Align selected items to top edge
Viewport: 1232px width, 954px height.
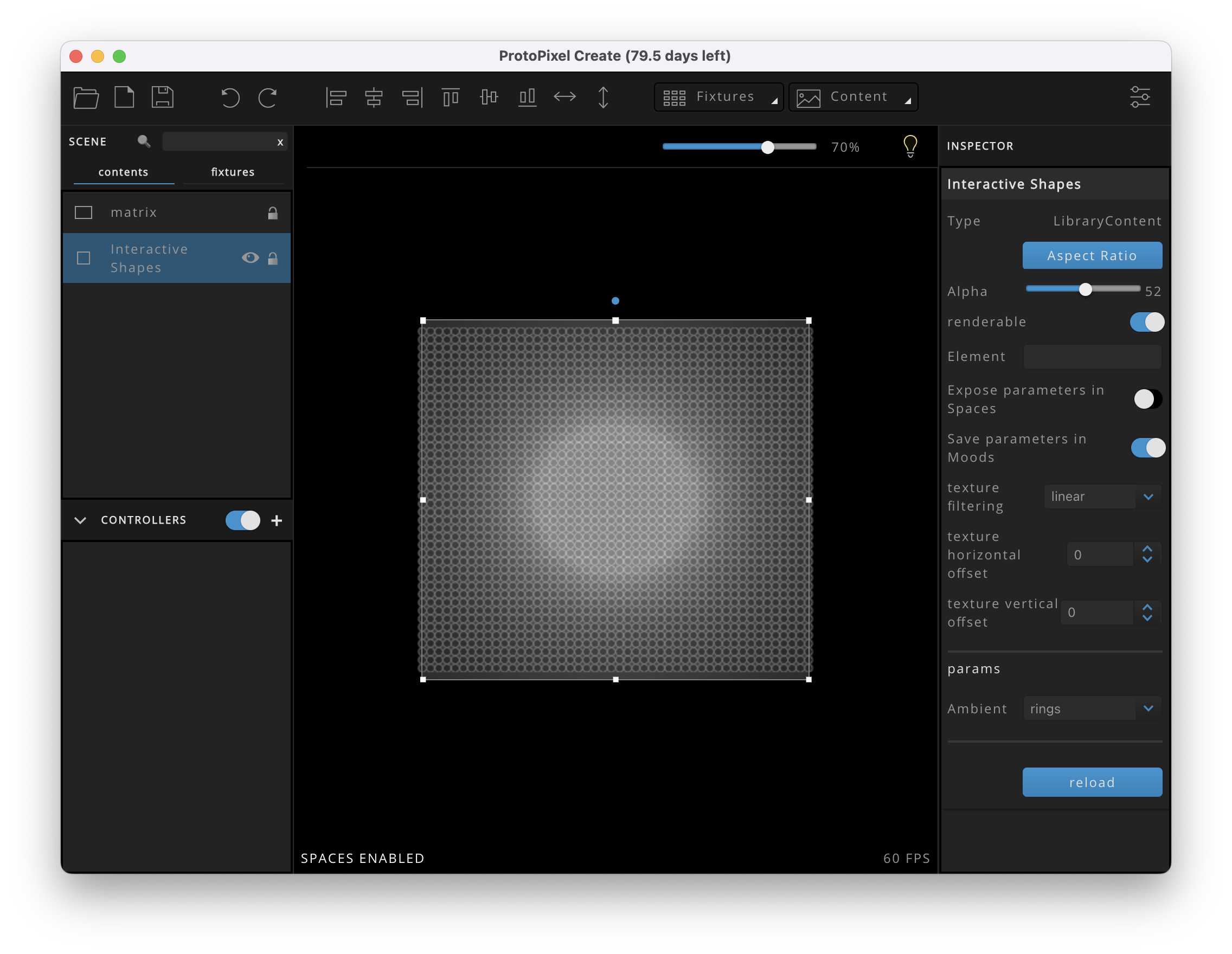click(x=451, y=98)
